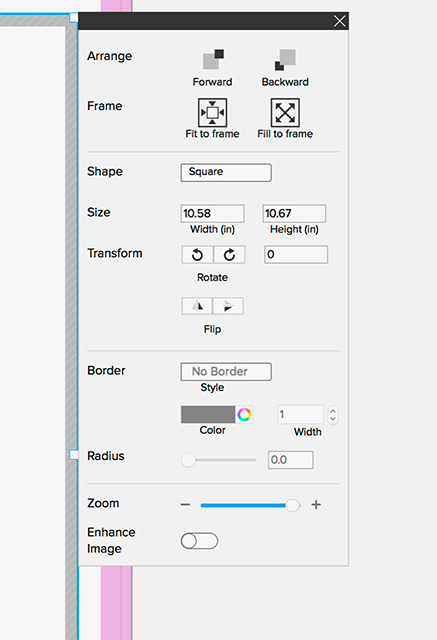Select the gray border color swatch
The image size is (437, 640).
[208, 415]
